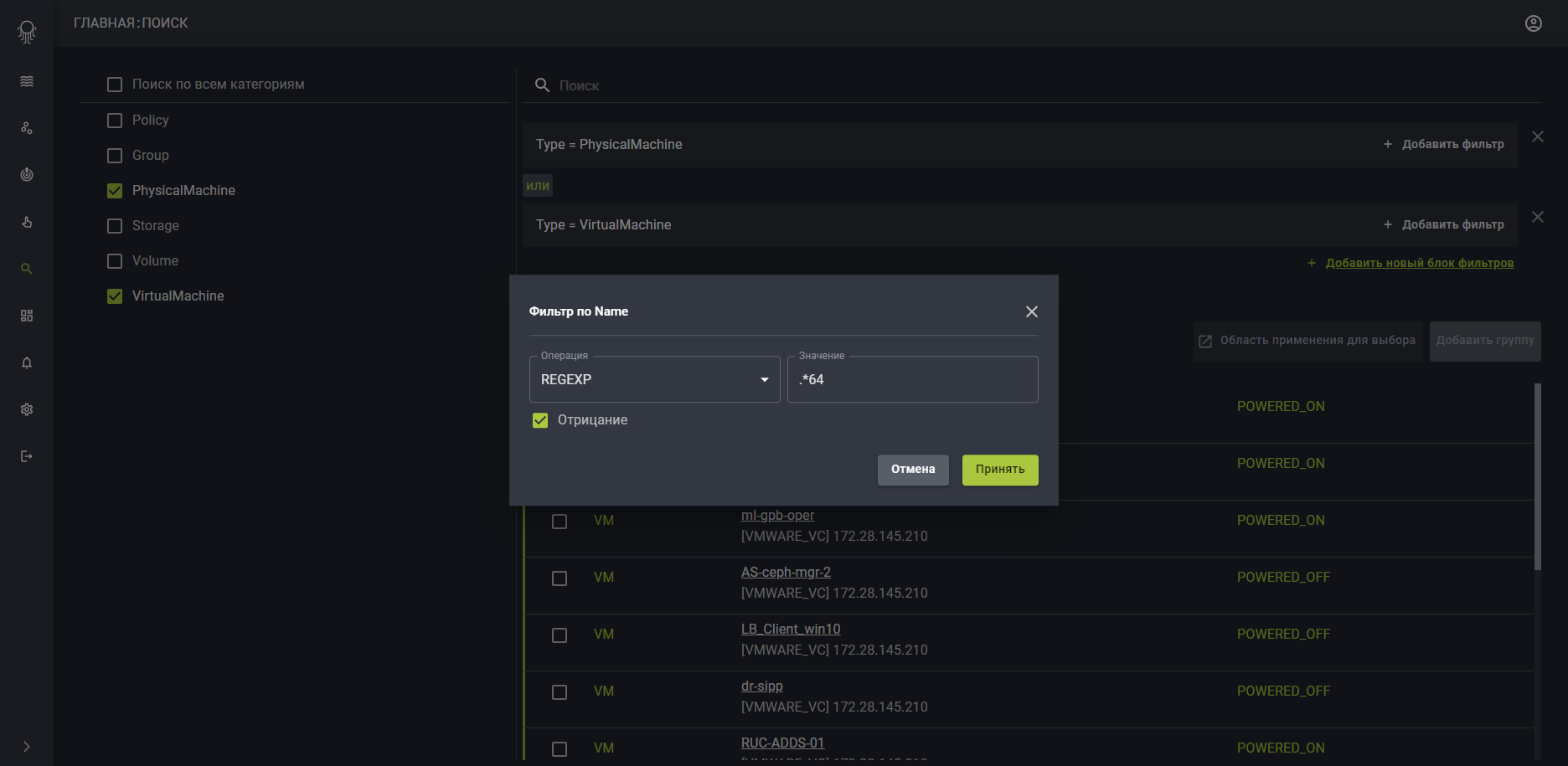This screenshot has width=1568, height=766.
Task: Open the power circle icon in sidebar
Action: pyautogui.click(x=27, y=175)
